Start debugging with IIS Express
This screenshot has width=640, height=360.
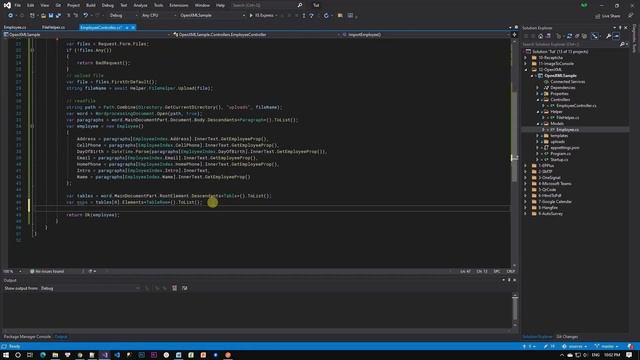tap(261, 16)
